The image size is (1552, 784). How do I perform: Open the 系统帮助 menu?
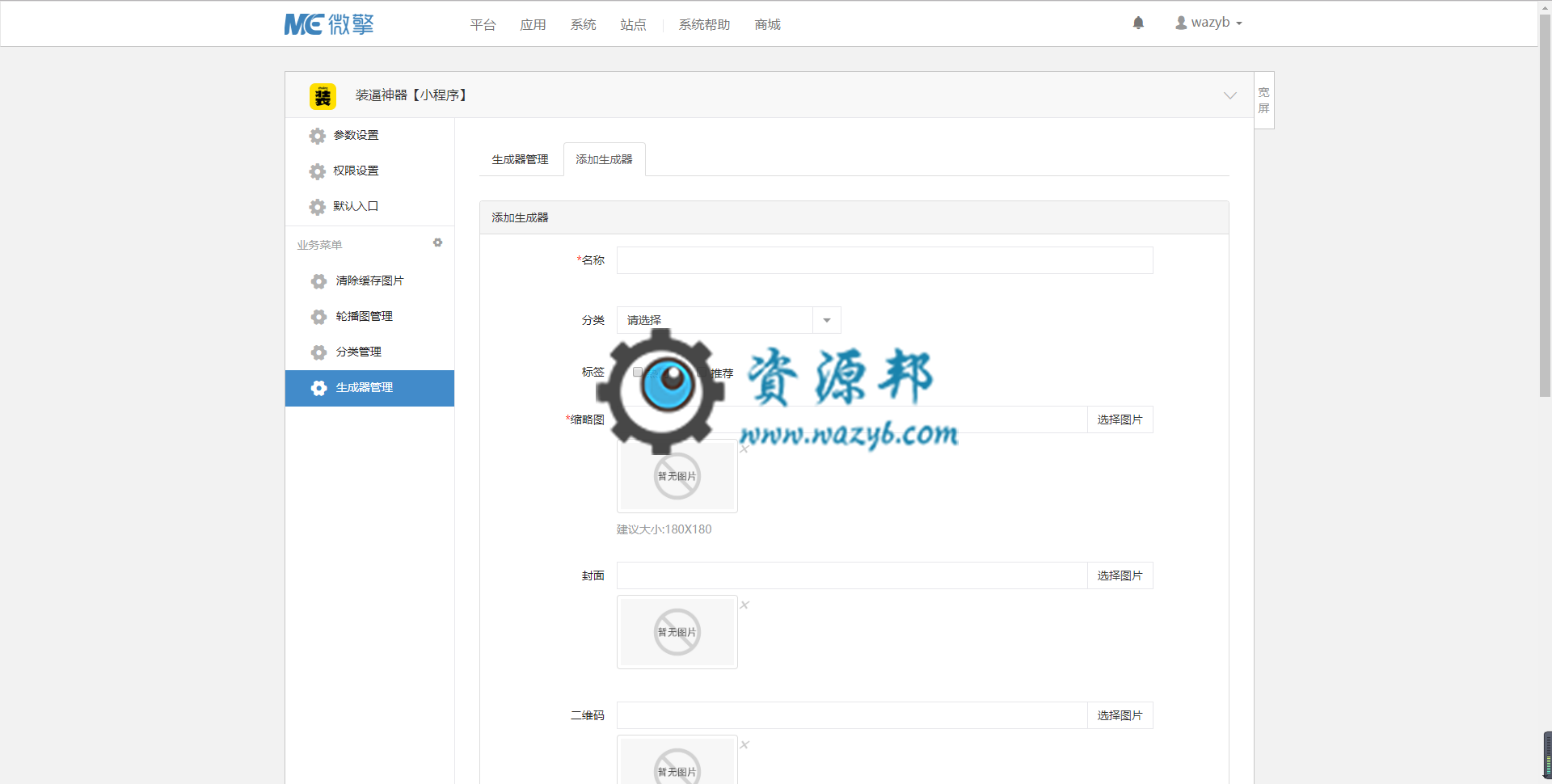click(704, 25)
